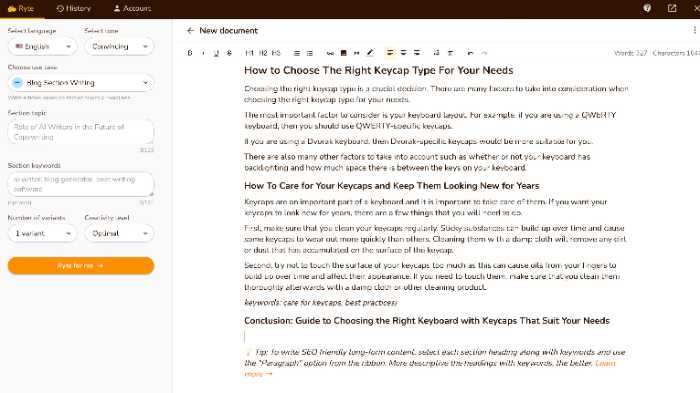Open document more options menu
Screen dimensions: 700x393
pyautogui.click(x=695, y=30)
